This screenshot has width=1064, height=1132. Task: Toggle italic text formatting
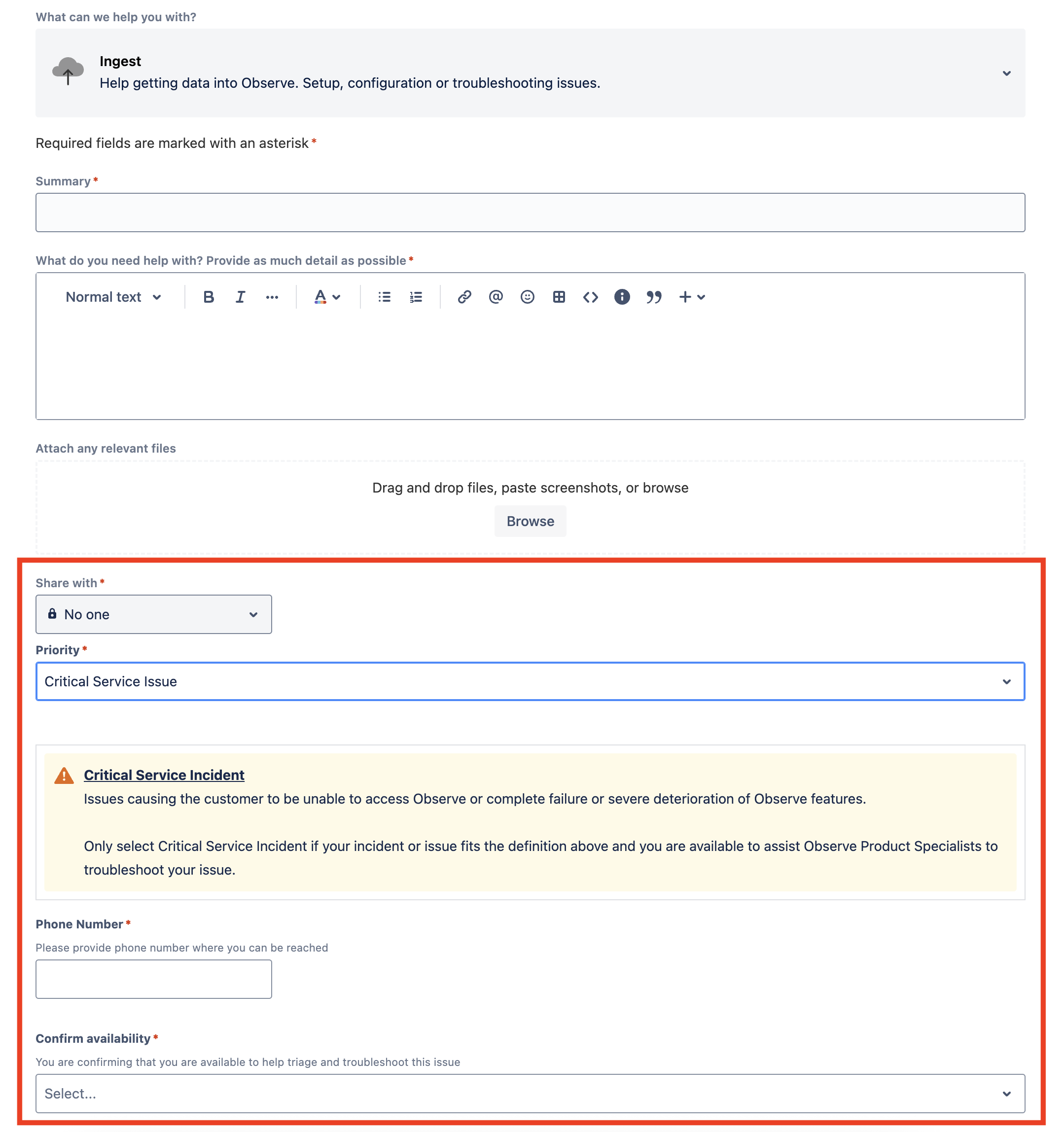tap(240, 297)
